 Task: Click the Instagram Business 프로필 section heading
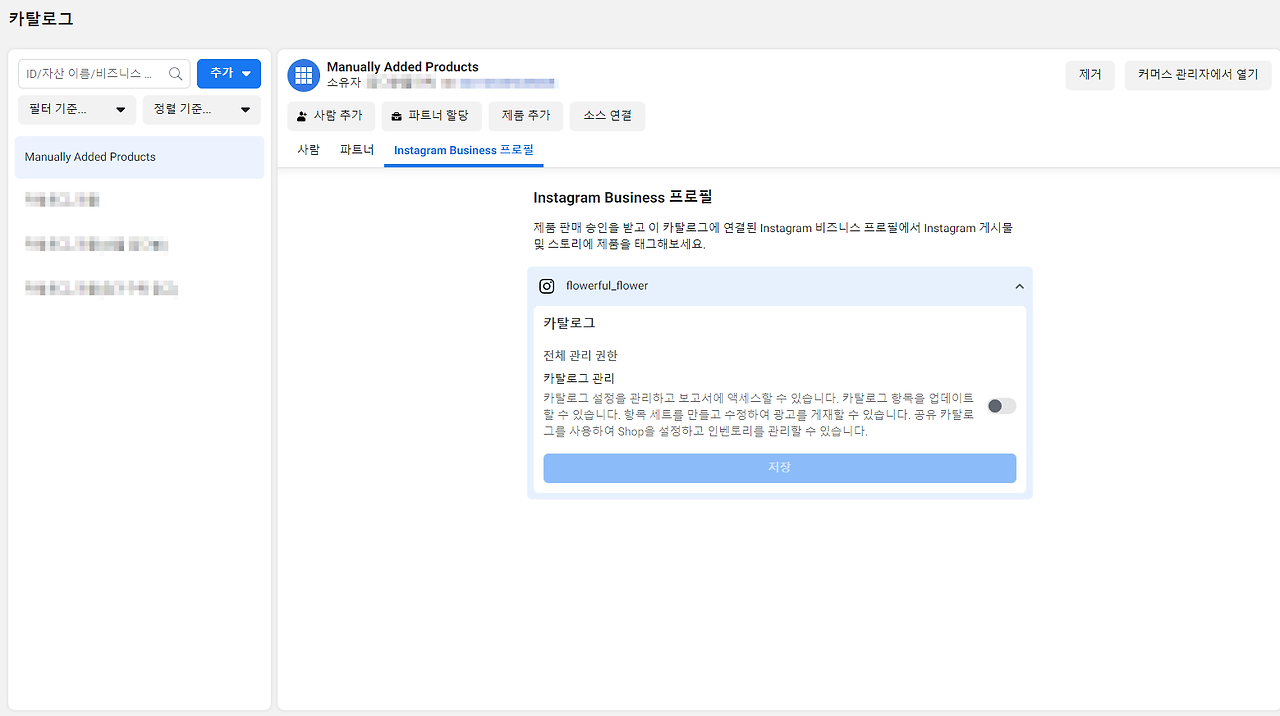click(623, 197)
